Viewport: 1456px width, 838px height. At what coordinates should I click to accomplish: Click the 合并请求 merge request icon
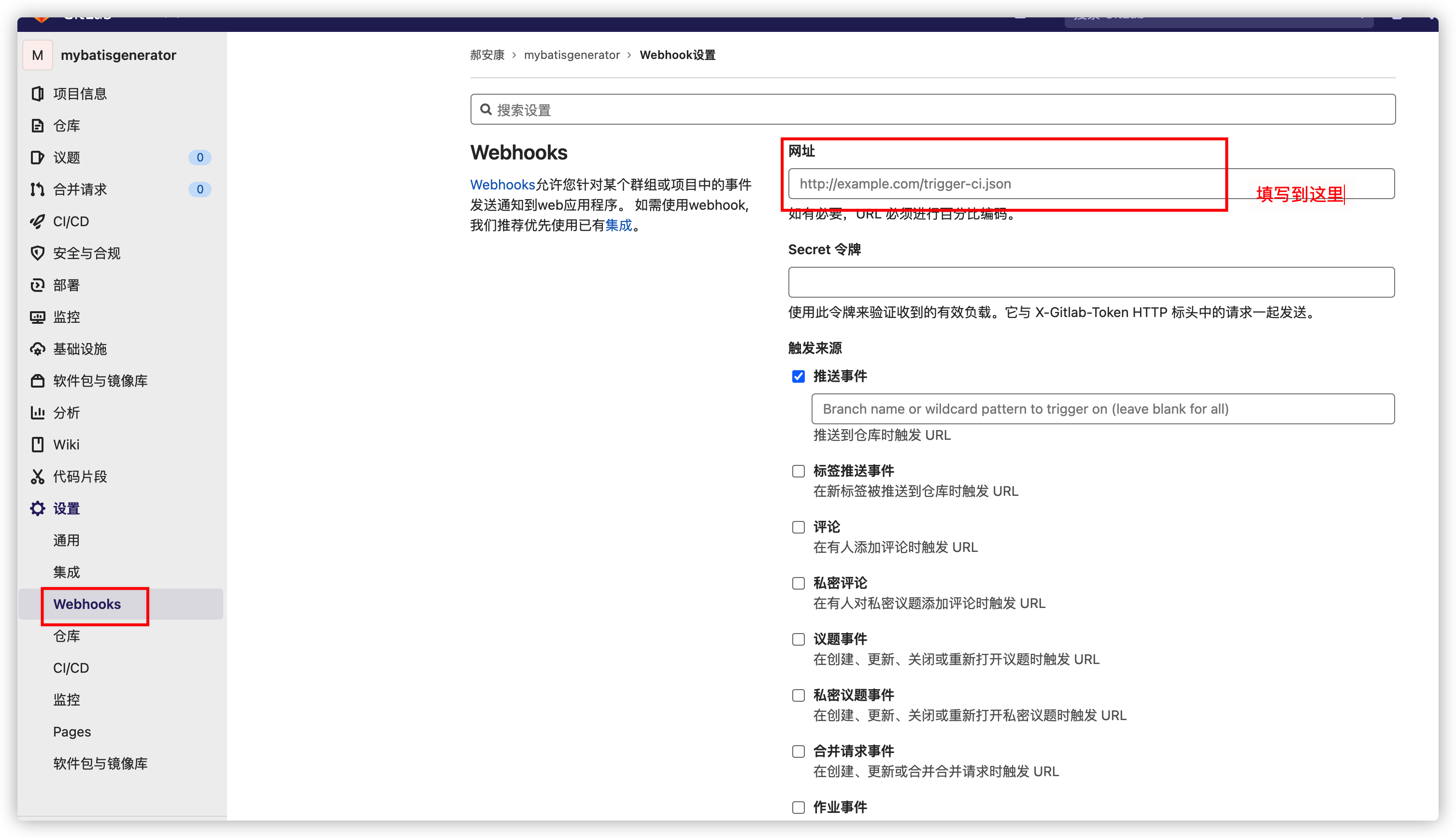point(37,189)
